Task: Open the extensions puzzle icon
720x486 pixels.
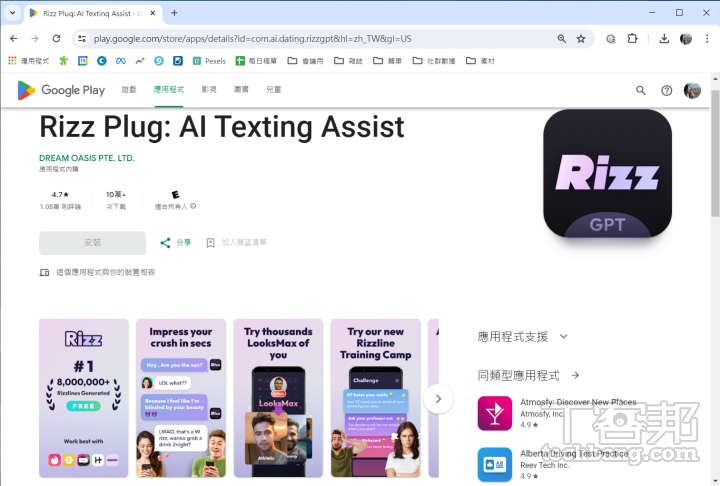Action: (x=632, y=39)
